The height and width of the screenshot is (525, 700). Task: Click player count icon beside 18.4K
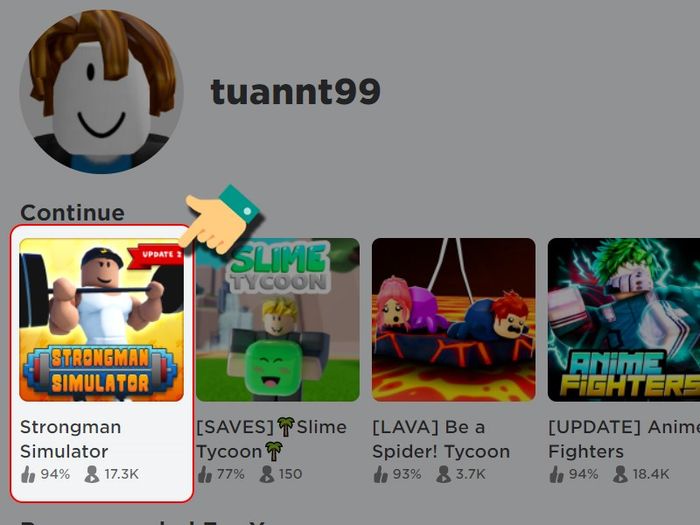coord(621,474)
